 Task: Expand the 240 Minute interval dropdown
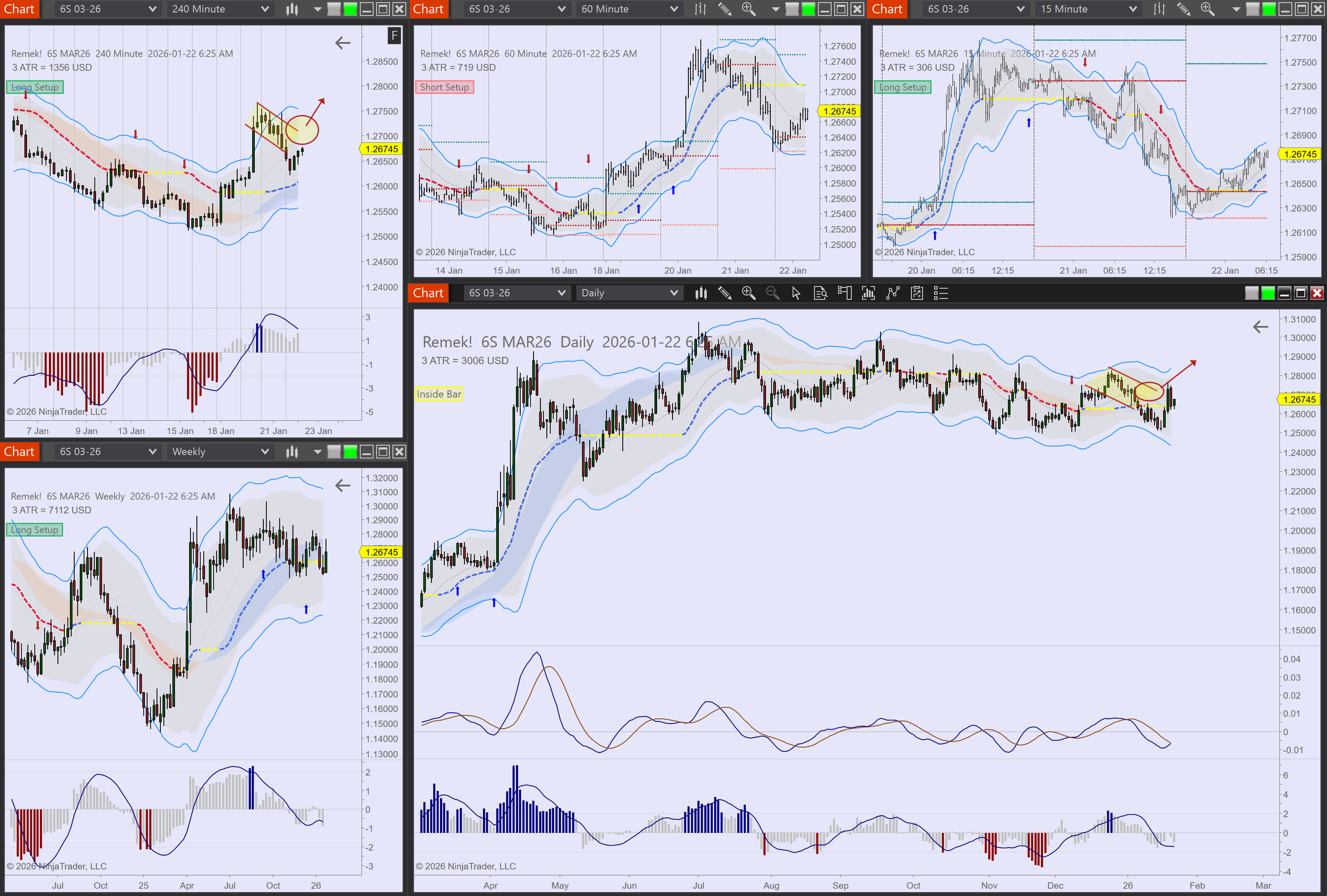[220, 9]
